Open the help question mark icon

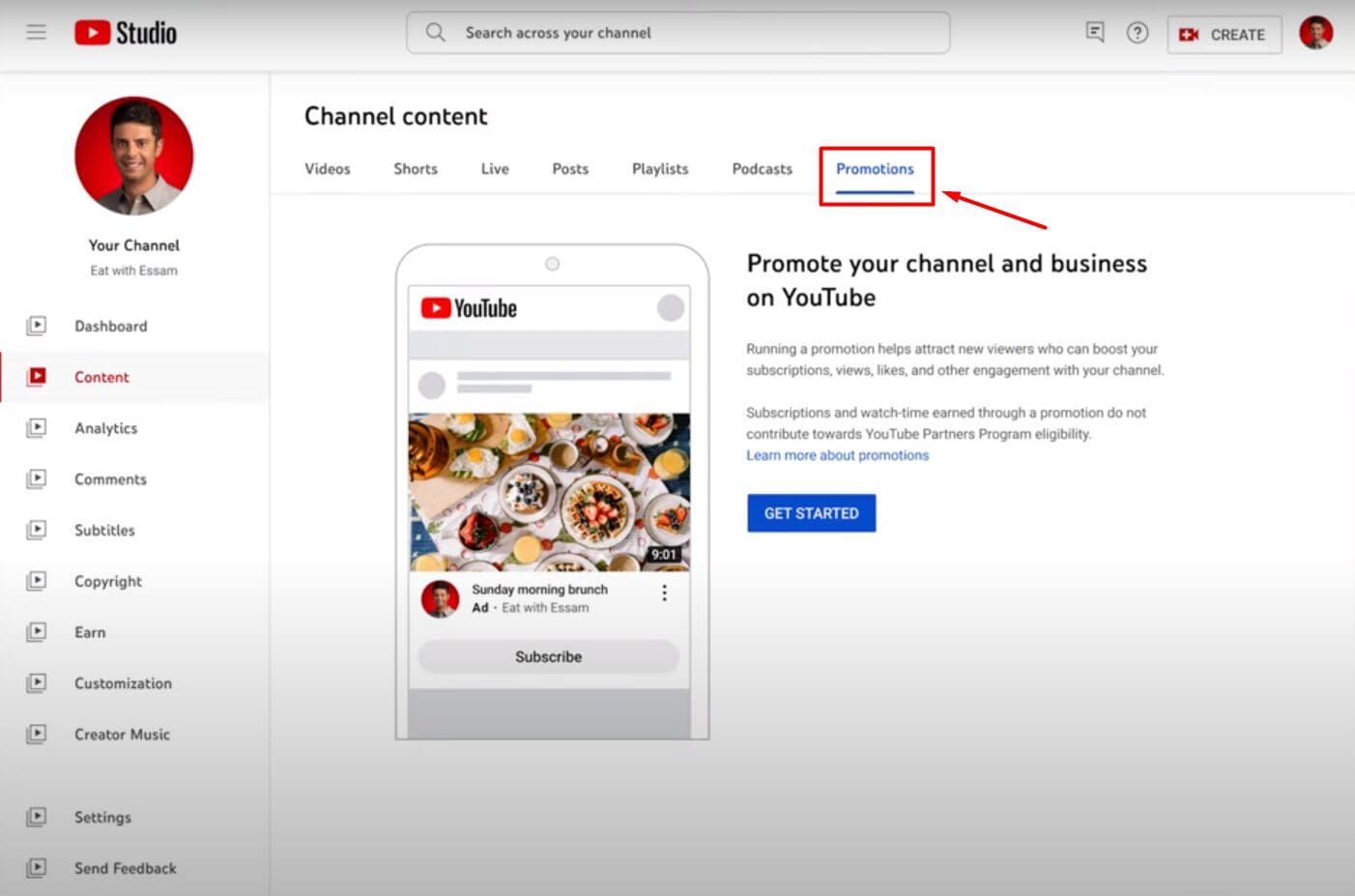1138,32
